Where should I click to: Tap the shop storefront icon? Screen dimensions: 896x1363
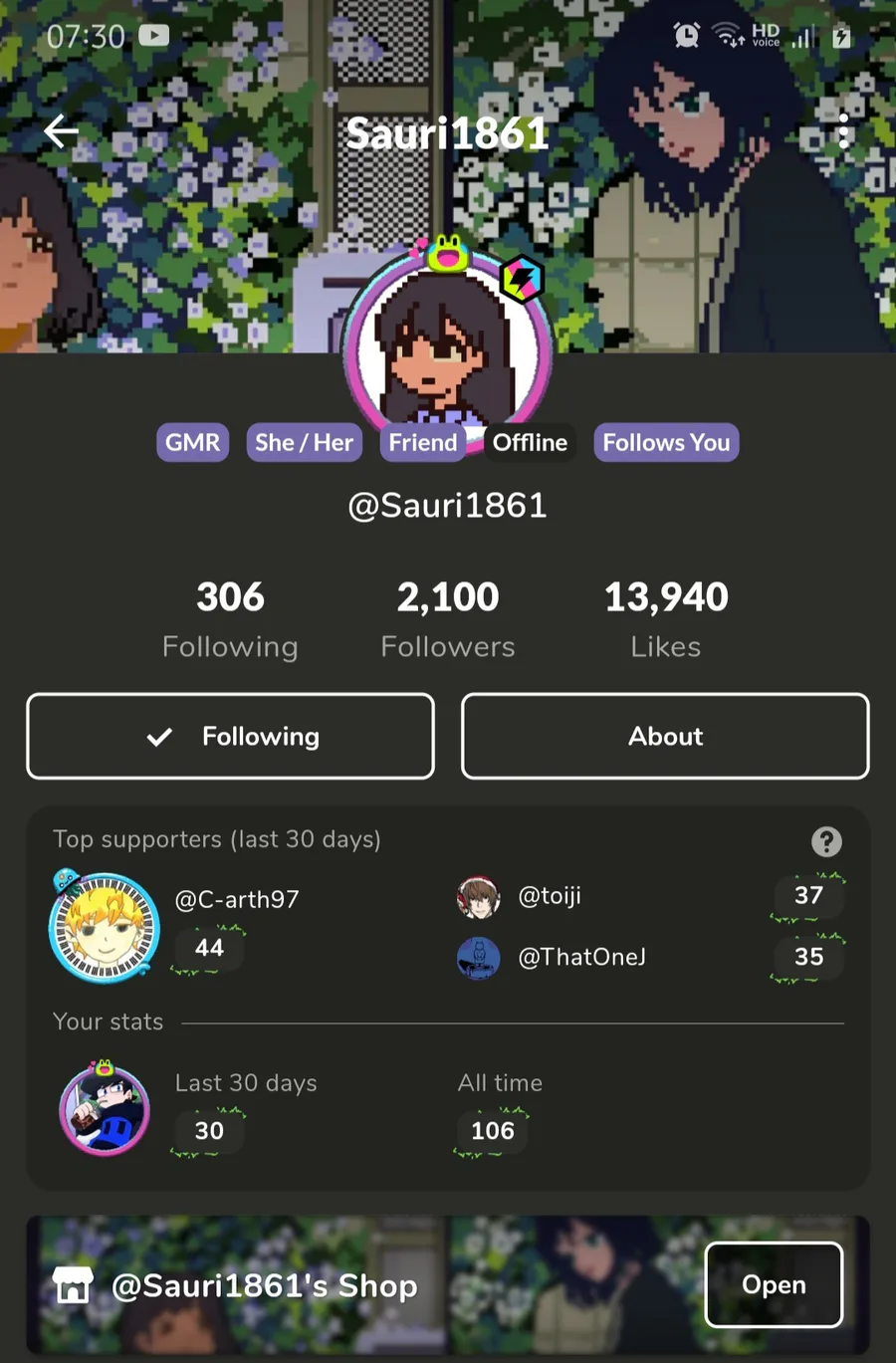(73, 1285)
